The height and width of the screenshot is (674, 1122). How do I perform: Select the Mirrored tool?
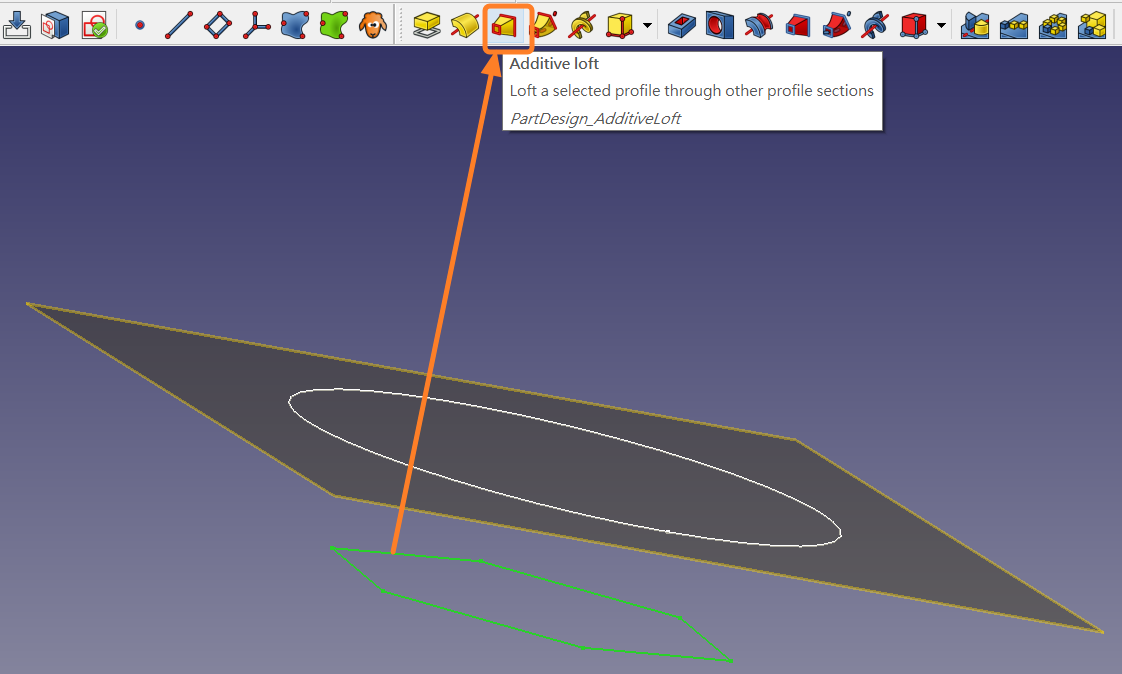click(975, 26)
